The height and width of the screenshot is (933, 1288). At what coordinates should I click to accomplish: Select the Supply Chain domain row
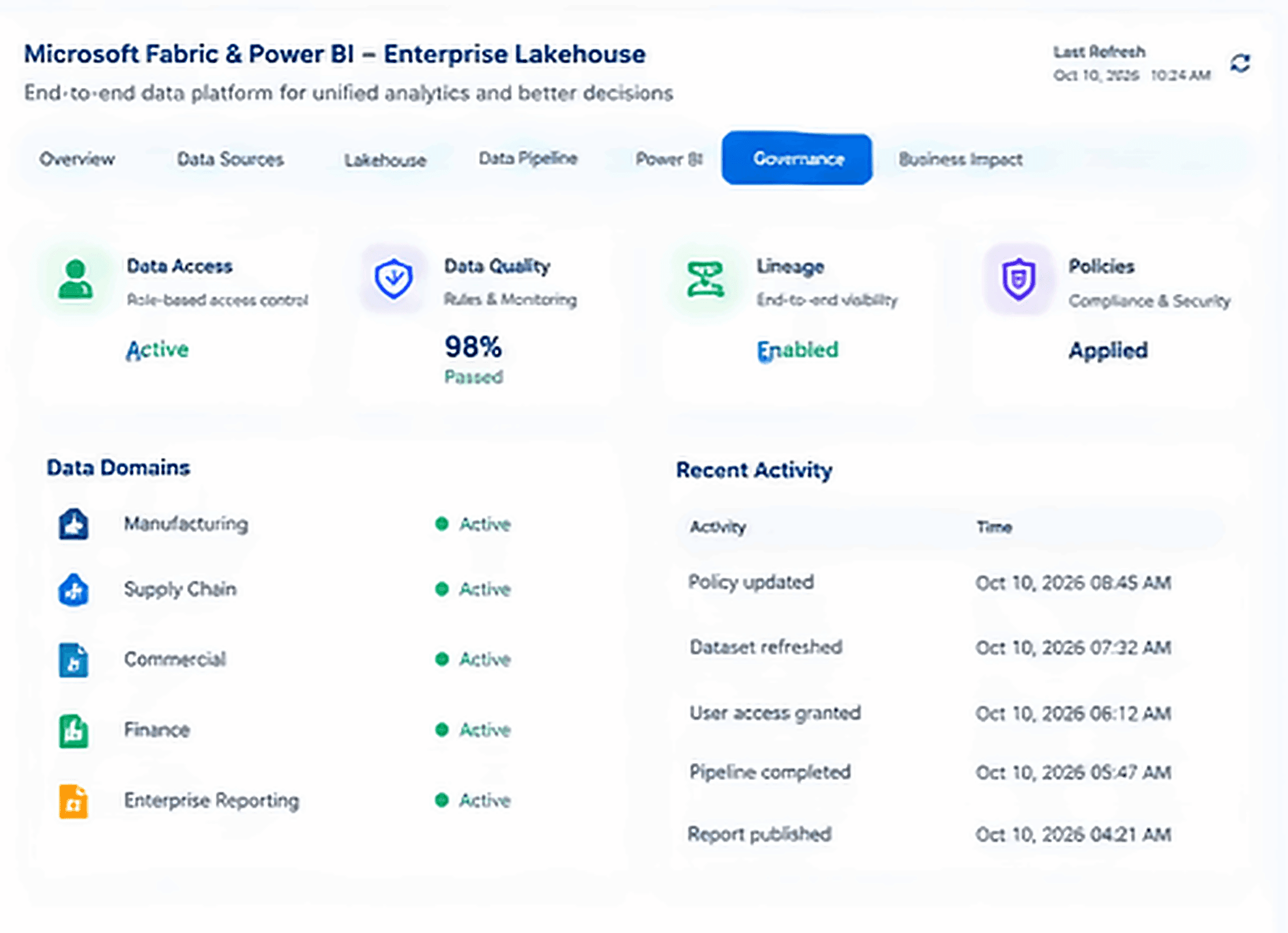[x=285, y=590]
